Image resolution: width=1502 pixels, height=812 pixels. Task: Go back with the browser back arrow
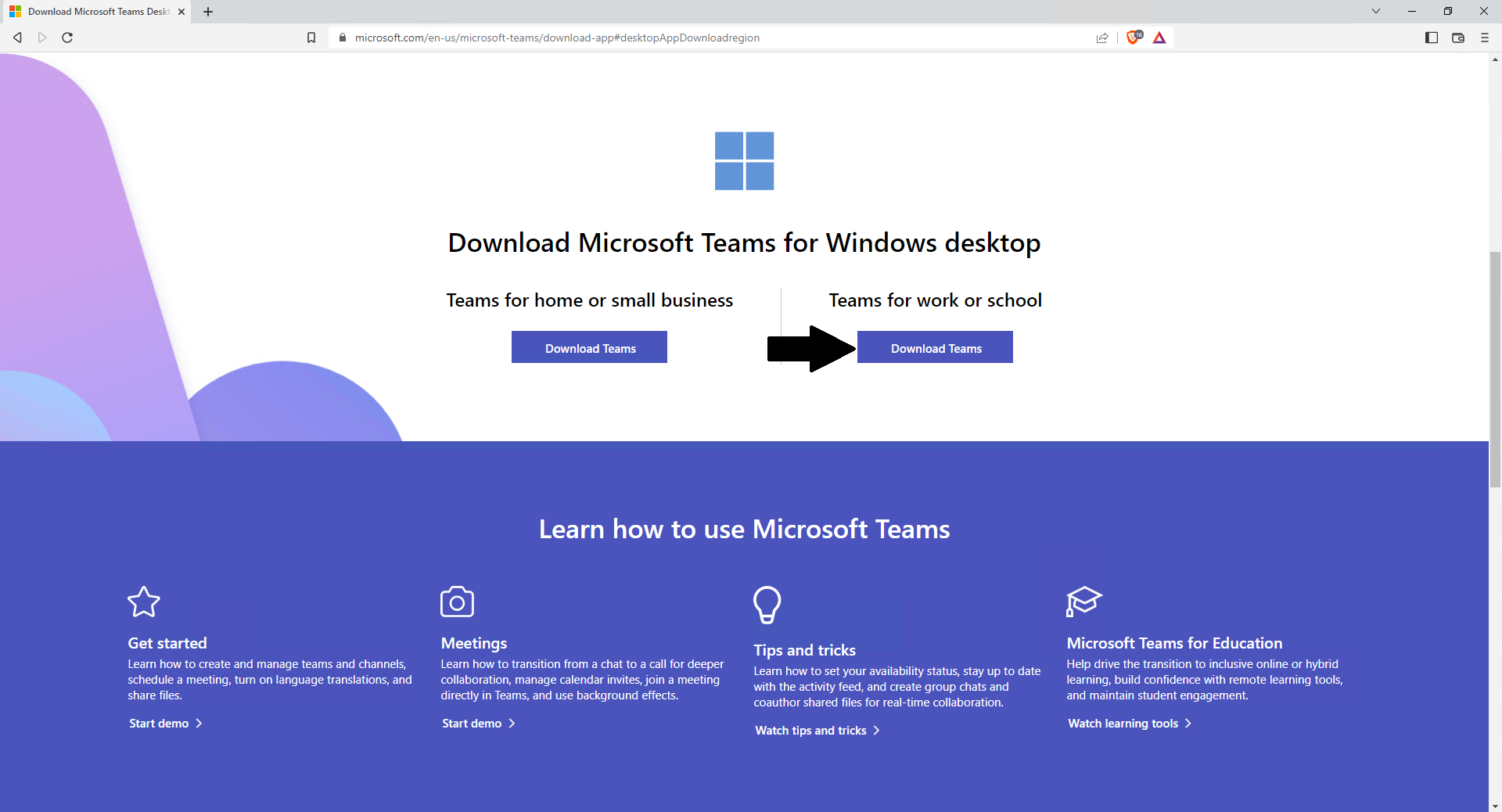click(x=17, y=38)
